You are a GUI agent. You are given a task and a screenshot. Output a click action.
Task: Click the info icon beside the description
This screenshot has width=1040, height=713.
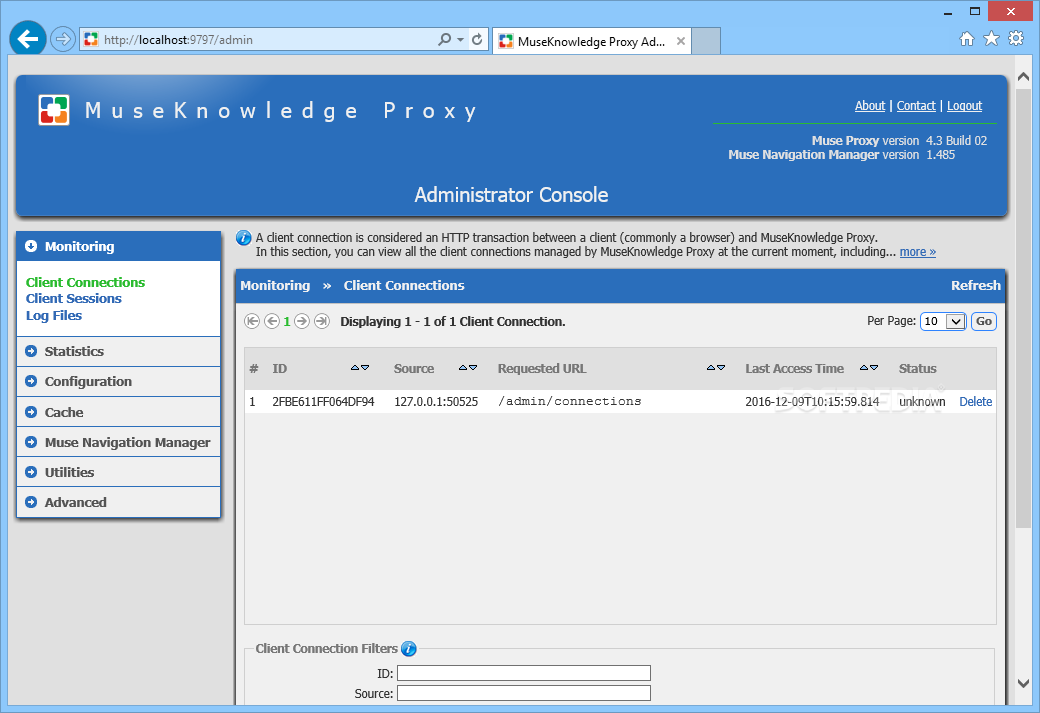click(x=244, y=237)
